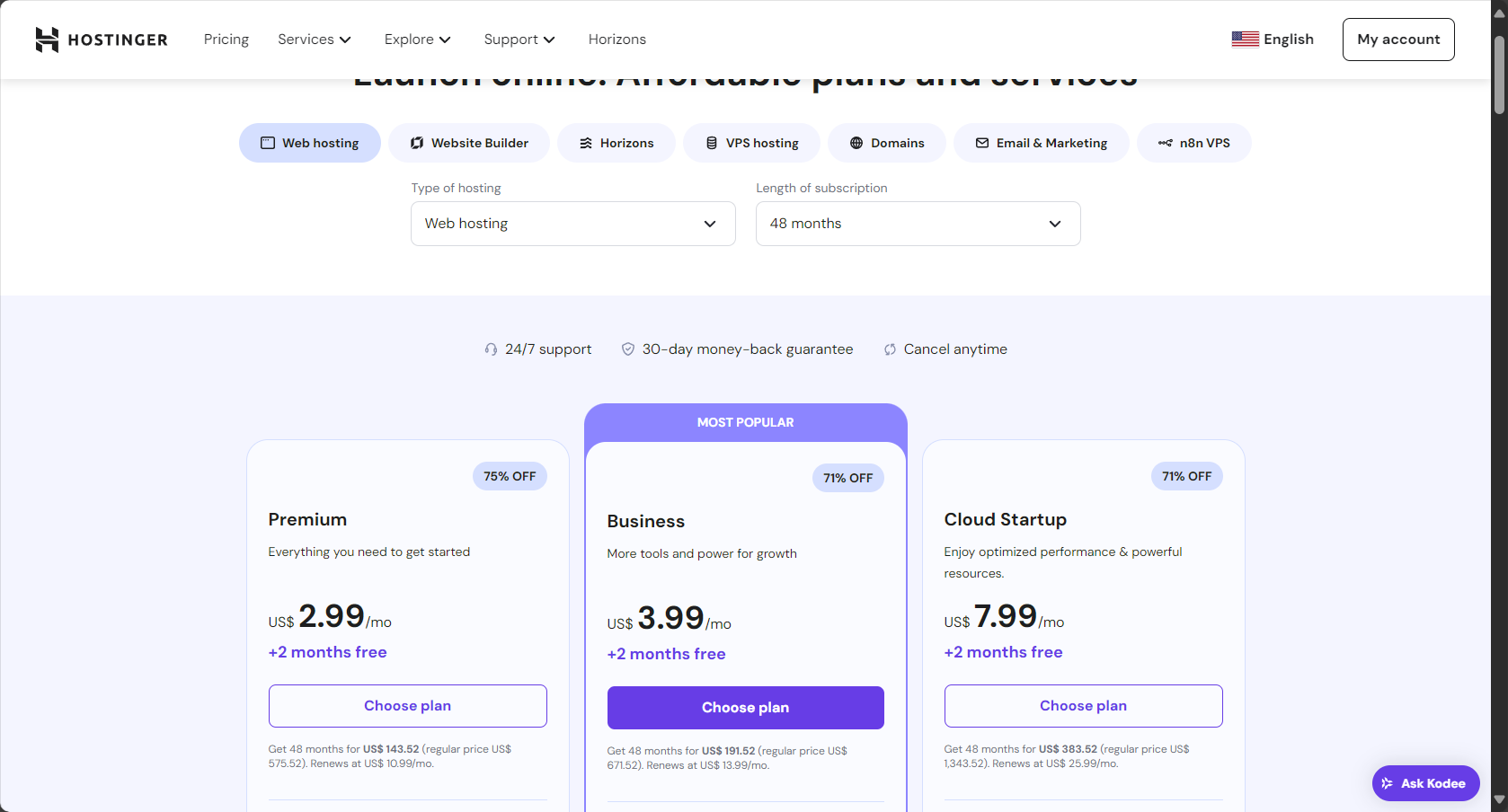1508x812 pixels.
Task: Click the Domains globe icon
Action: point(856,143)
